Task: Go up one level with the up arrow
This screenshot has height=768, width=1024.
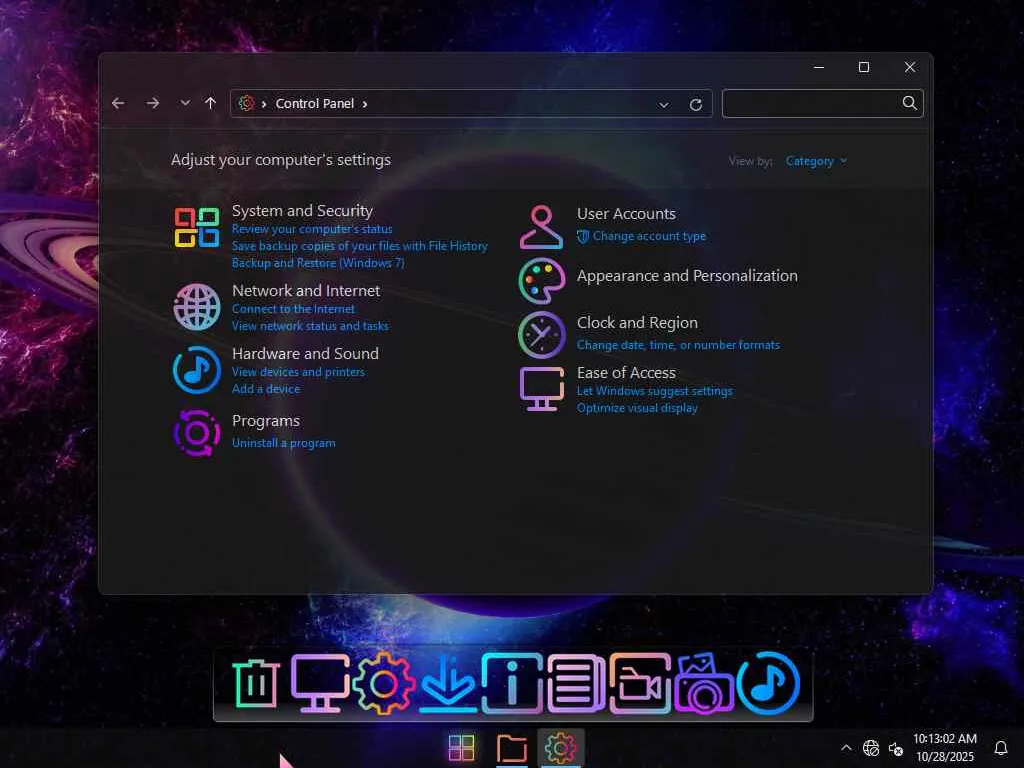Action: pos(210,103)
